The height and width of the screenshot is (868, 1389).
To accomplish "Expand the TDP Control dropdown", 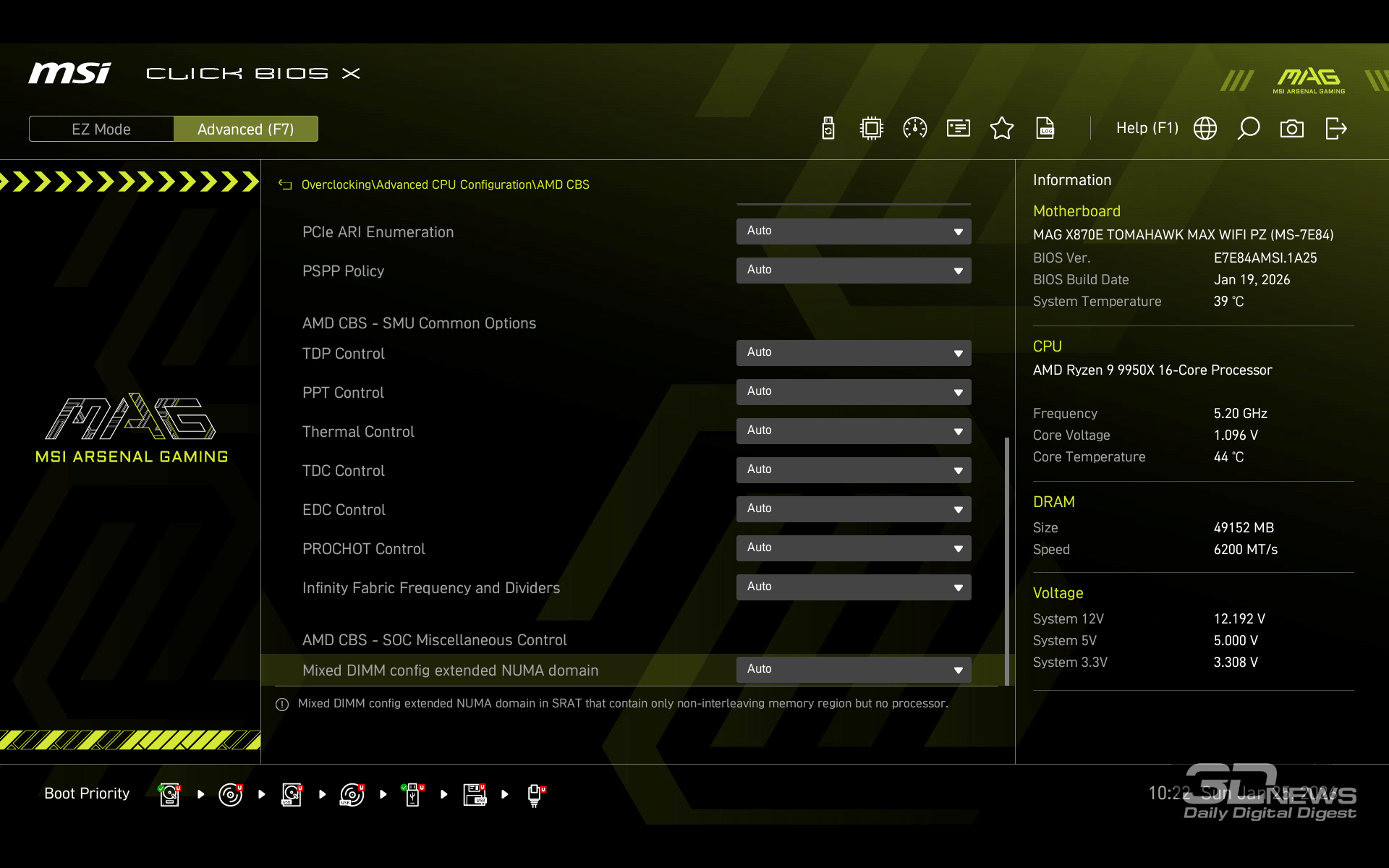I will pyautogui.click(x=853, y=353).
